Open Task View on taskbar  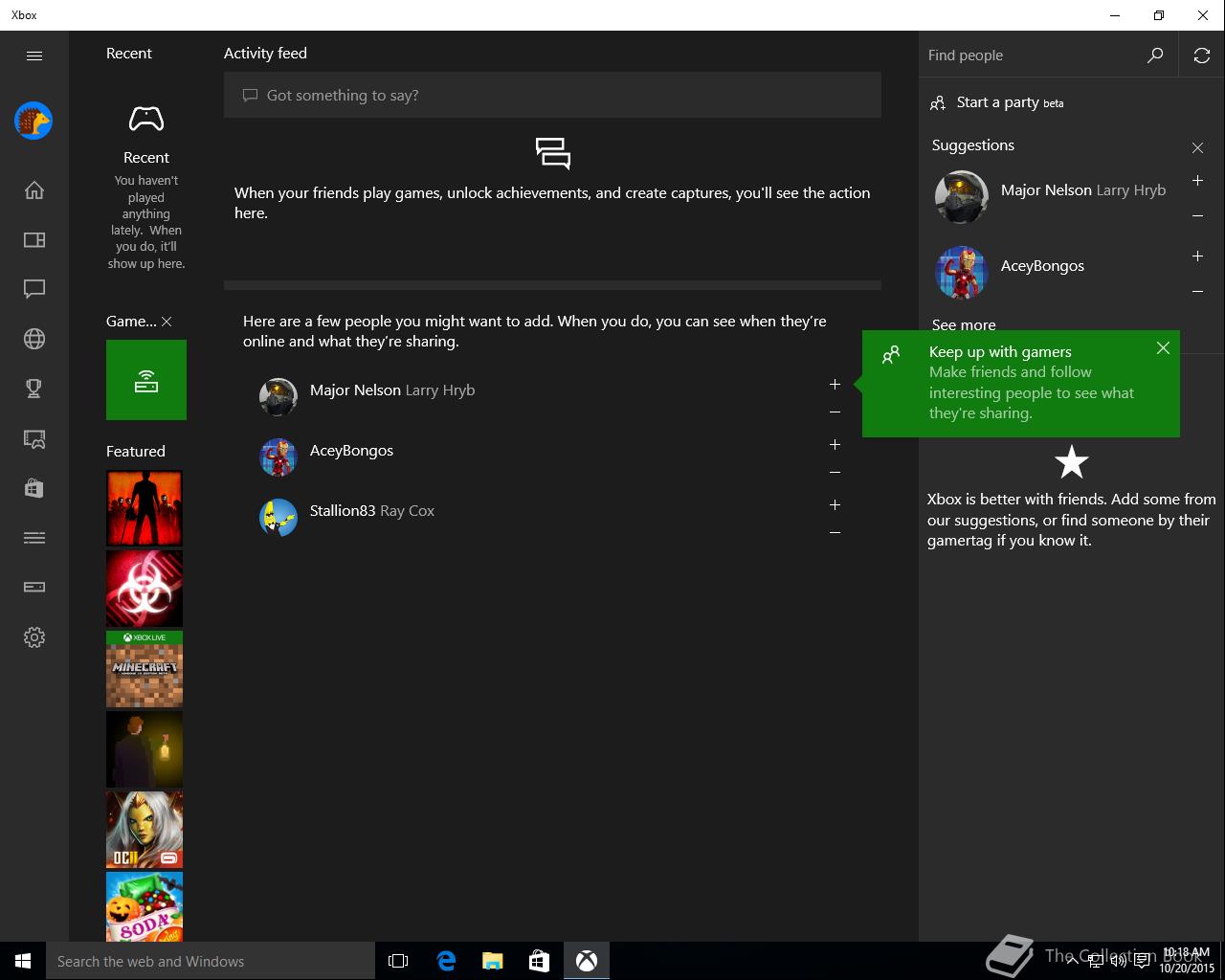(398, 961)
